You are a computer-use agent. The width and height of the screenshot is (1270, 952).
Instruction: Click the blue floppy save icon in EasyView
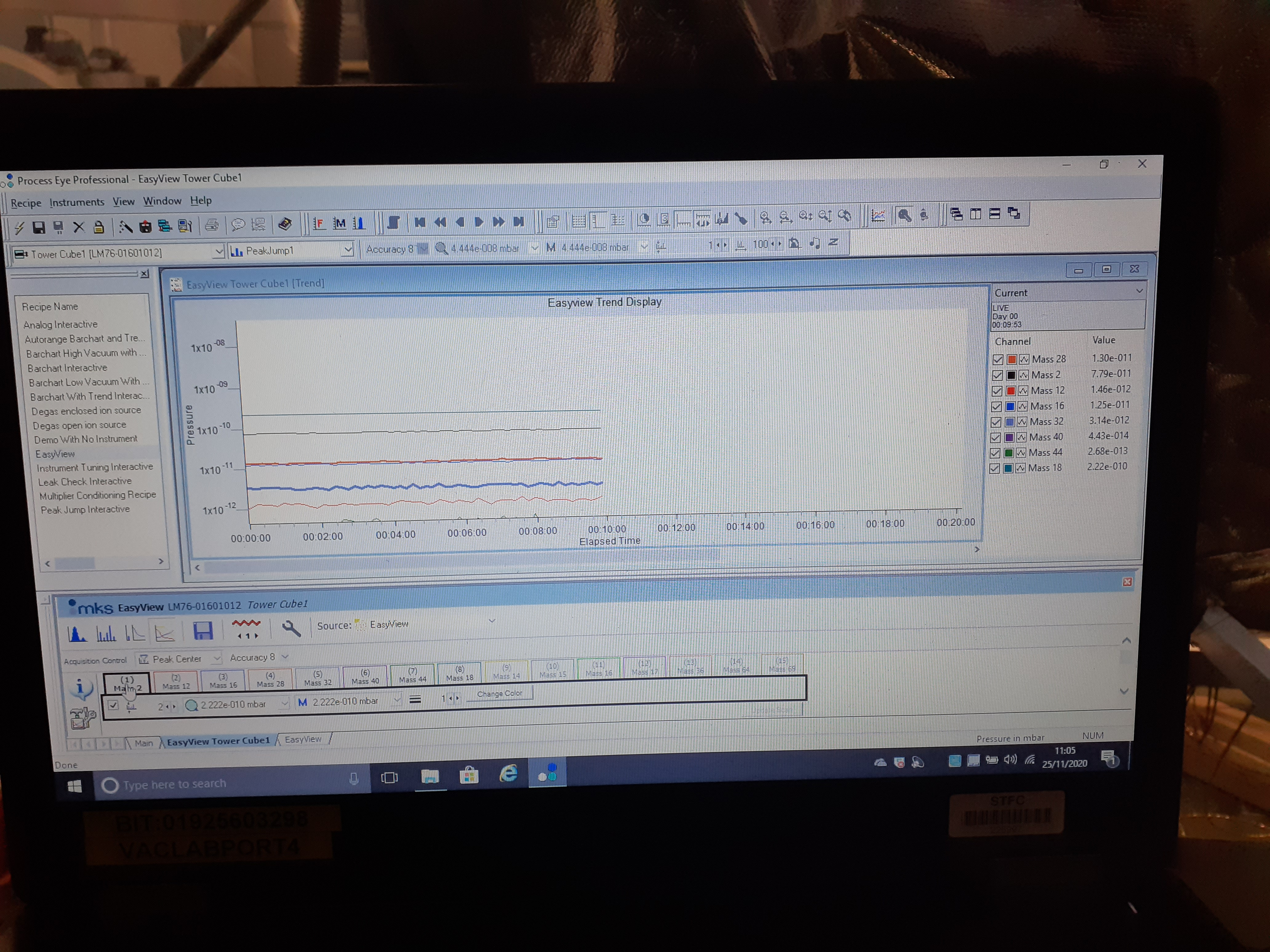pyautogui.click(x=203, y=631)
